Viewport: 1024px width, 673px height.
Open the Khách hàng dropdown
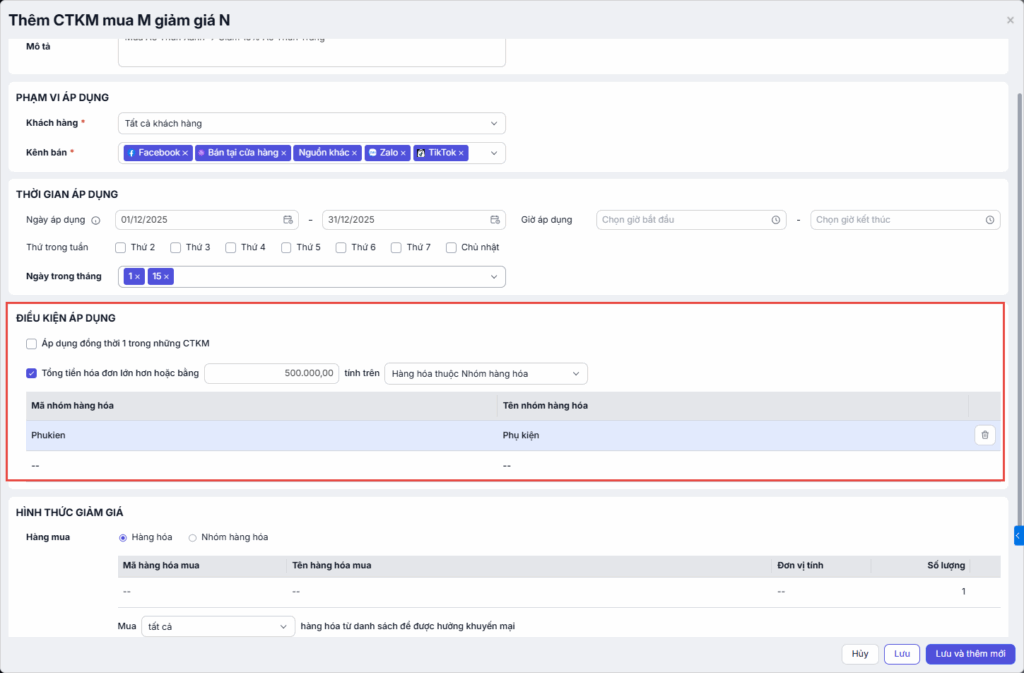pos(311,123)
